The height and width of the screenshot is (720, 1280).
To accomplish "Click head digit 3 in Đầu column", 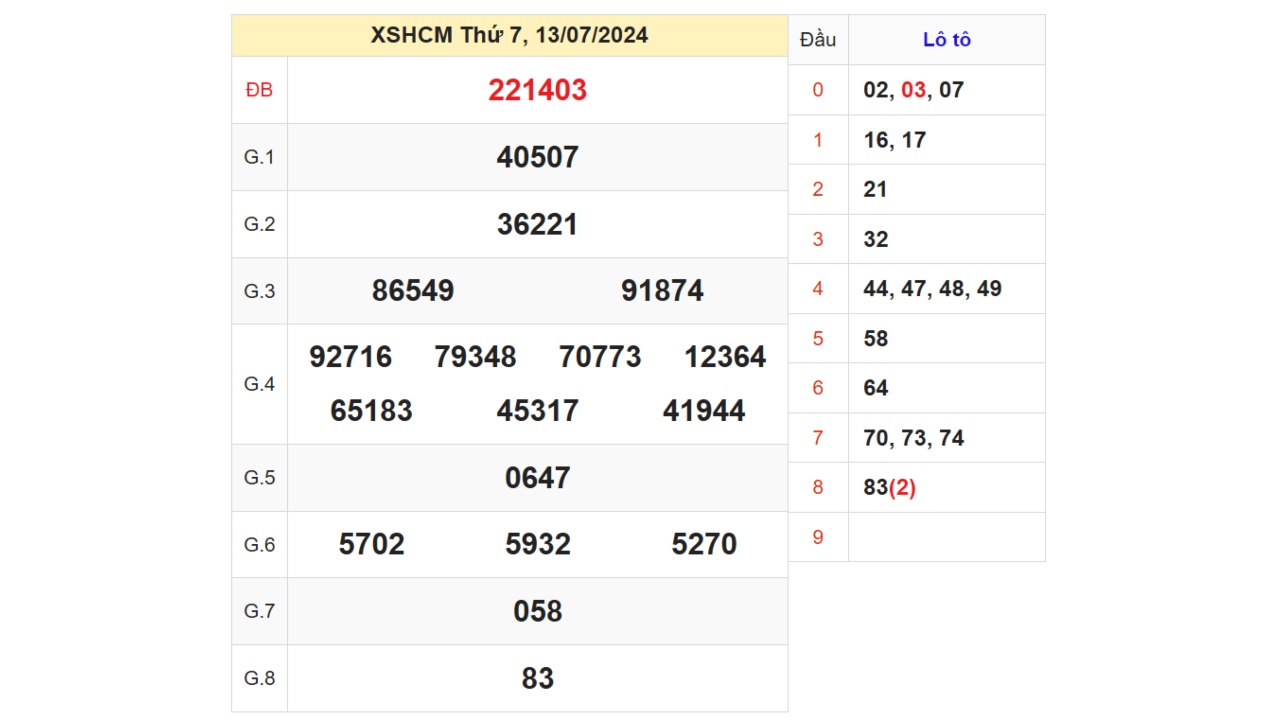I will [818, 239].
